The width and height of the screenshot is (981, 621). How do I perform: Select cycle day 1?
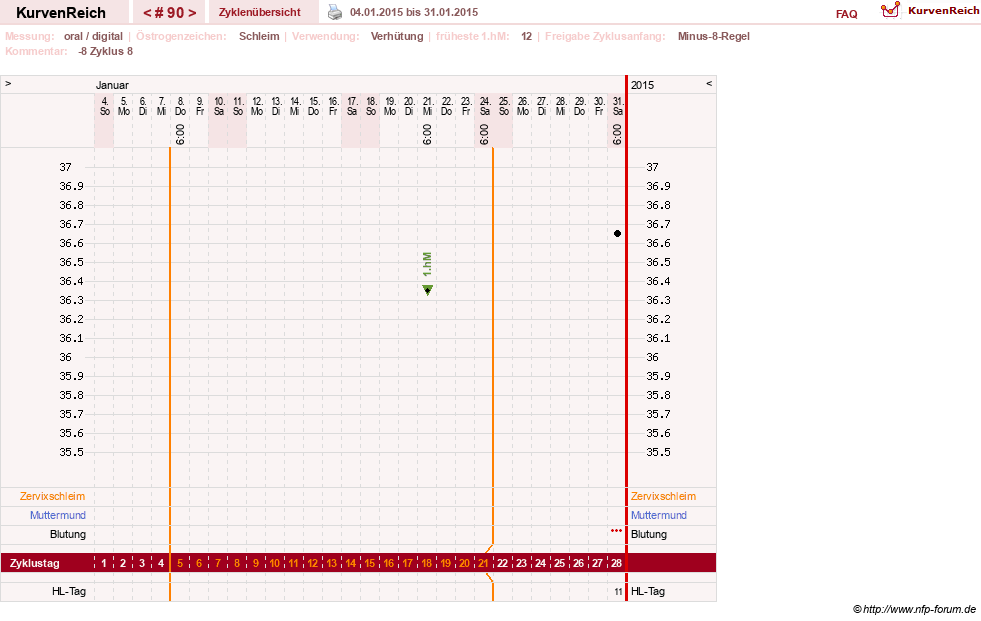pos(104,563)
